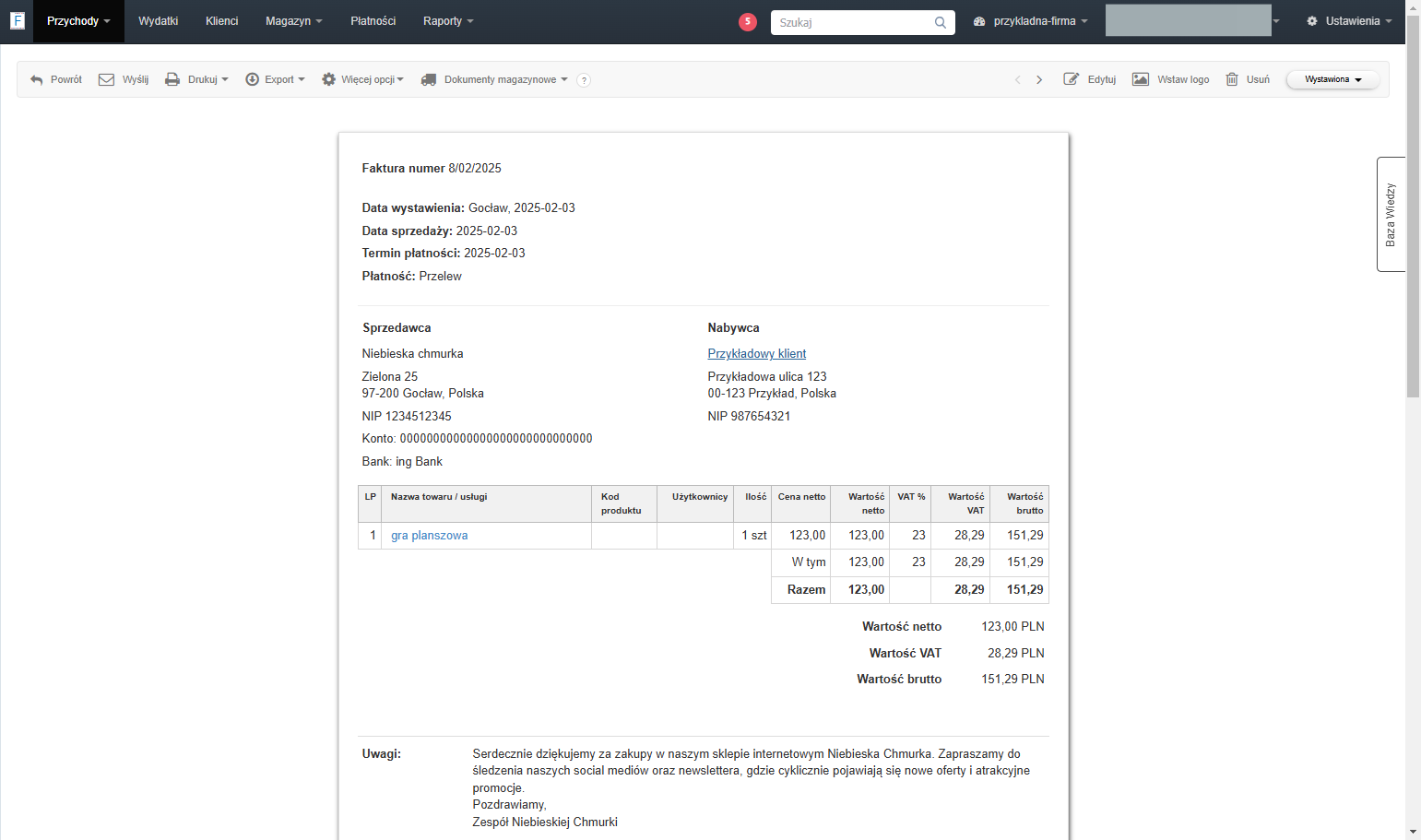Screen dimensions: 1421x840
Task: Open the Płatności menu item
Action: pyautogui.click(x=373, y=21)
